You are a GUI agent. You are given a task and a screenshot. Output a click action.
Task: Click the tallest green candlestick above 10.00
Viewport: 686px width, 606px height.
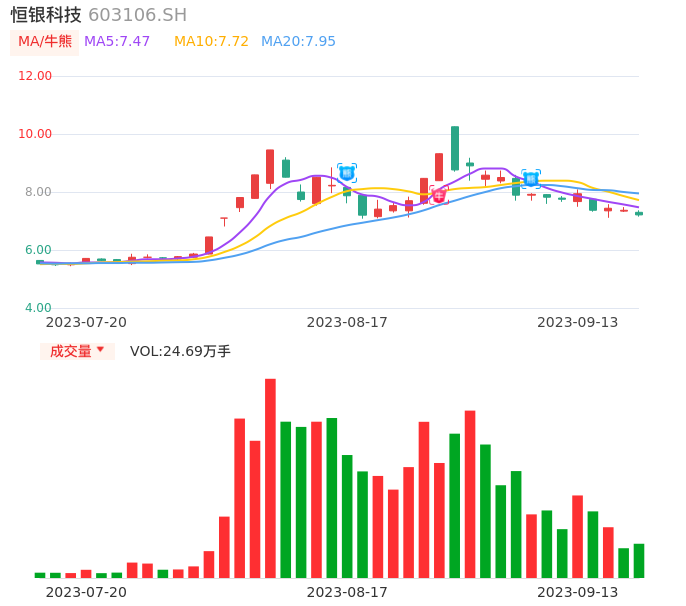(455, 148)
